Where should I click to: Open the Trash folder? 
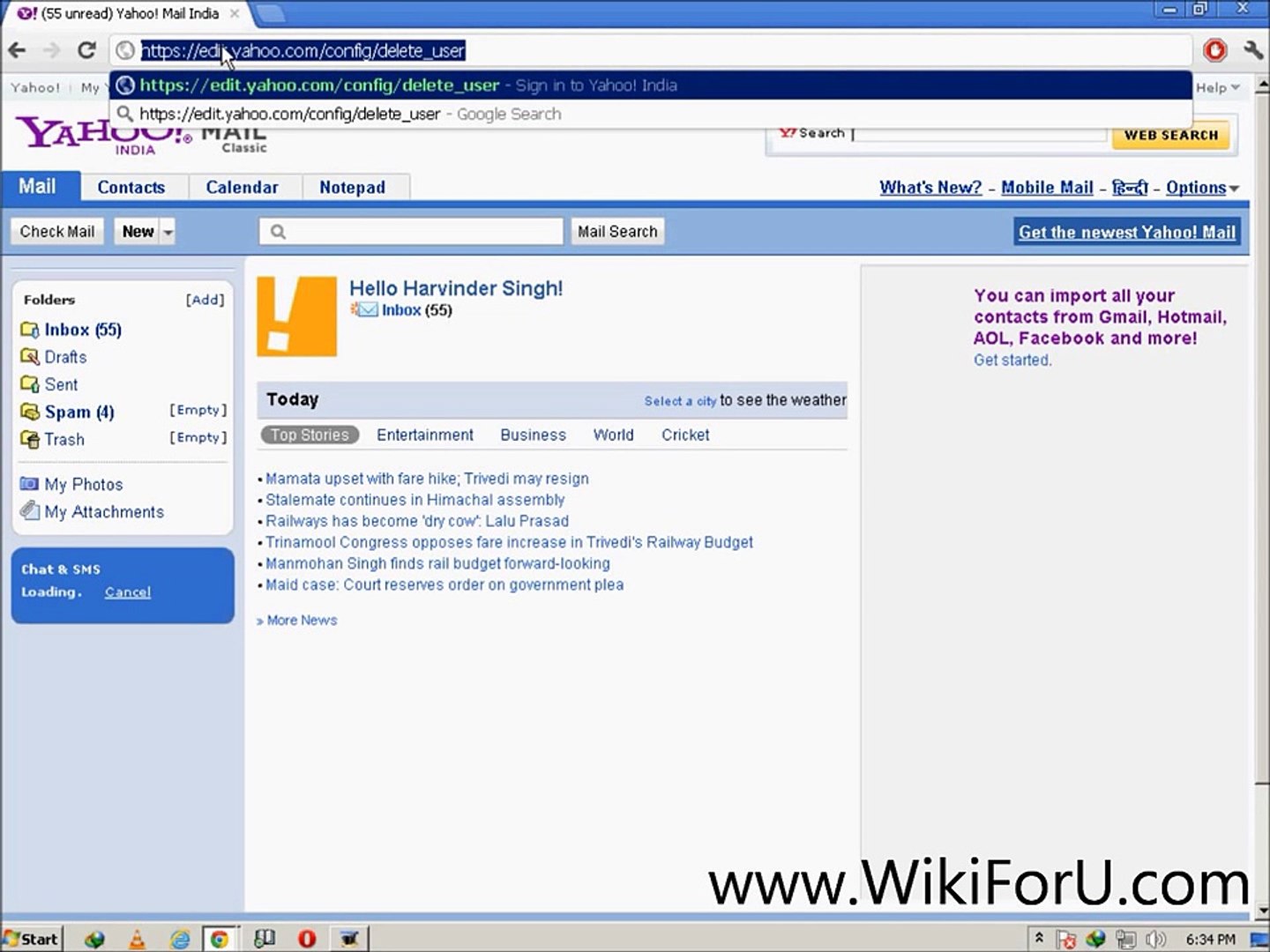[64, 439]
